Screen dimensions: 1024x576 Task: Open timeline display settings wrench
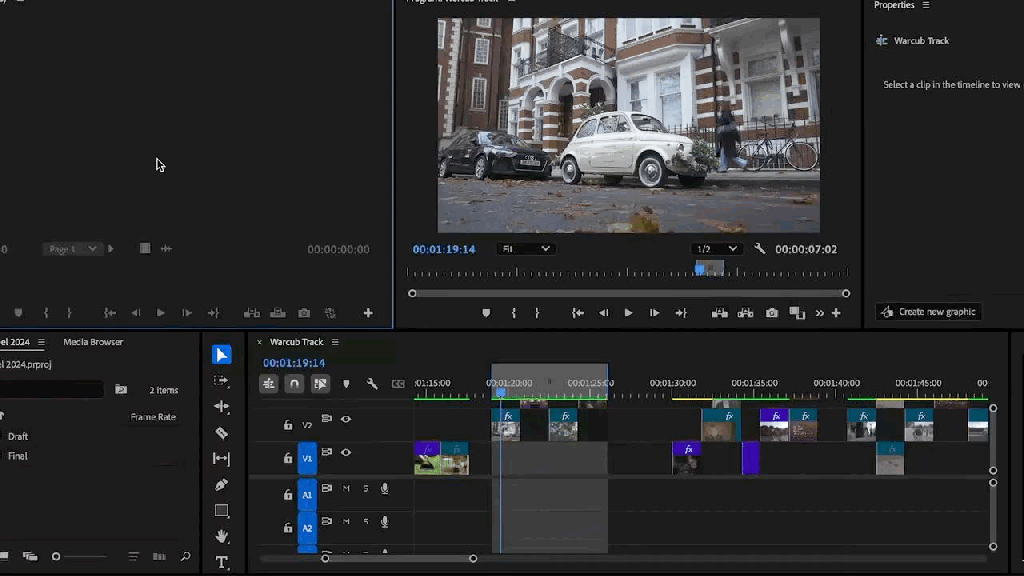pyautogui.click(x=372, y=383)
